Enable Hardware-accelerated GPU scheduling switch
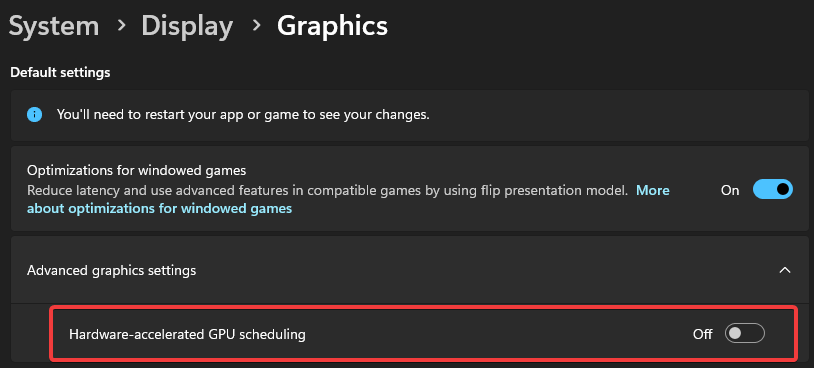Viewport: 814px width, 368px height. [744, 334]
